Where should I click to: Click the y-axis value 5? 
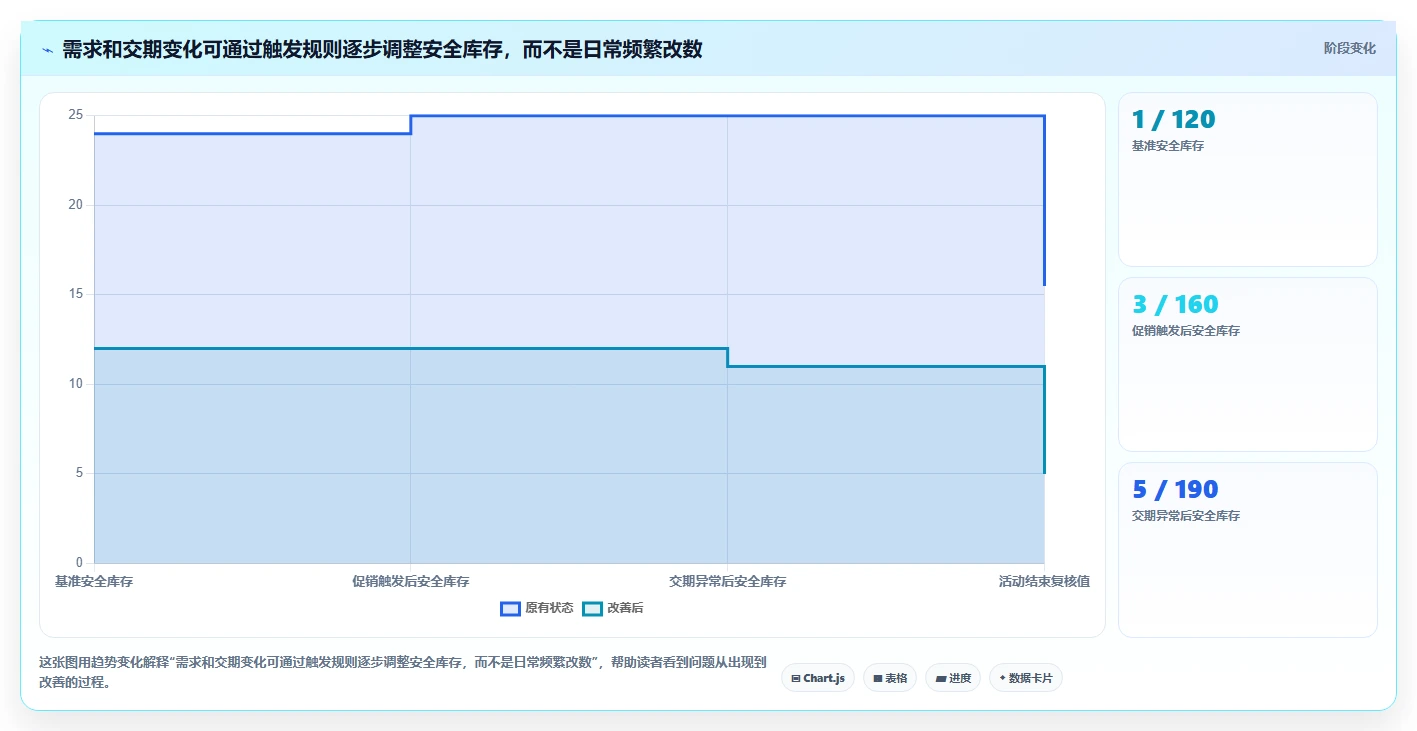pyautogui.click(x=79, y=473)
